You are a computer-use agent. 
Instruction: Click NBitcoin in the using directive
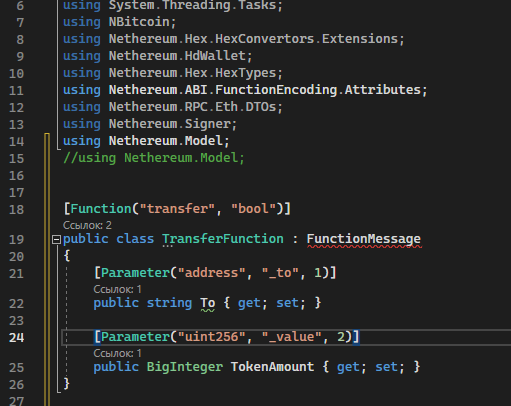tap(139, 22)
